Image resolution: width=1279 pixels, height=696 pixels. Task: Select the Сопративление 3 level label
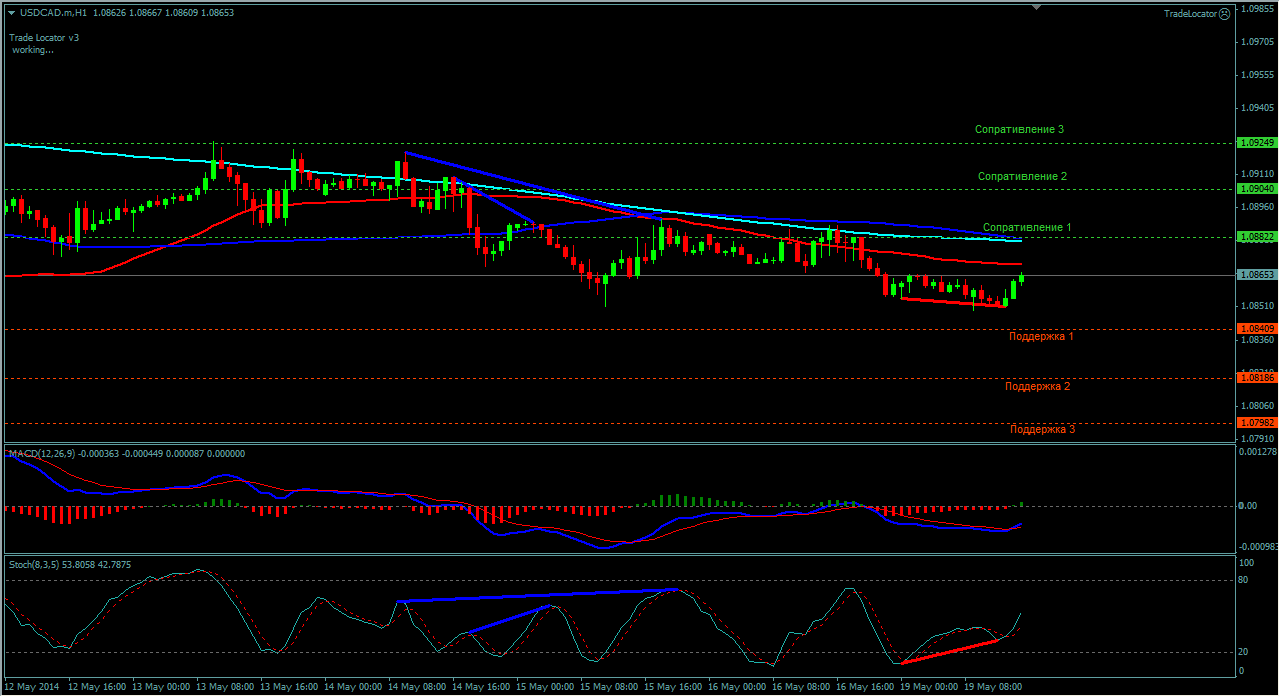[1019, 129]
